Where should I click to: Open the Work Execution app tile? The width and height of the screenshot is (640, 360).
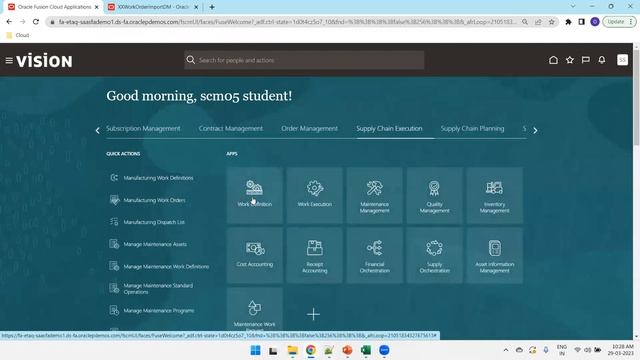(314, 195)
